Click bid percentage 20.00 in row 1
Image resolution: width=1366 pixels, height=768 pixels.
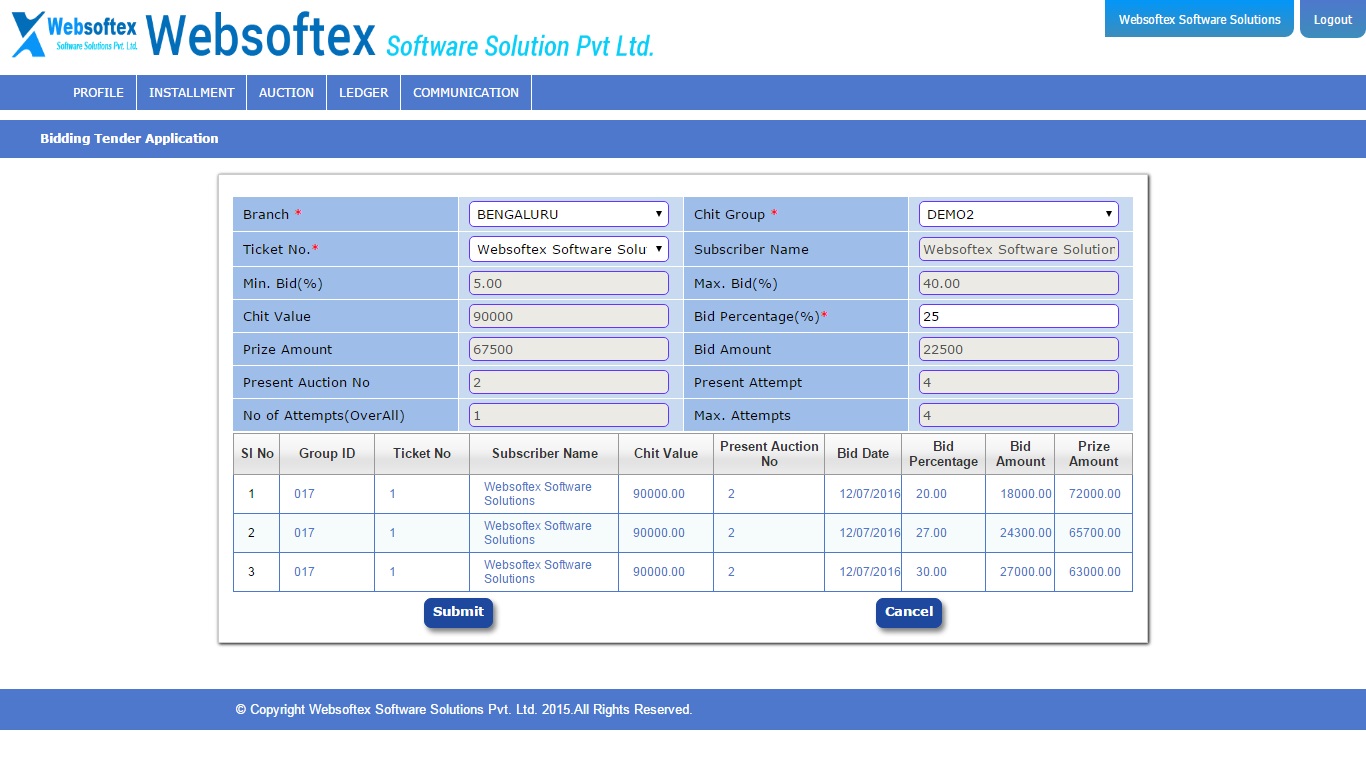pyautogui.click(x=931, y=494)
